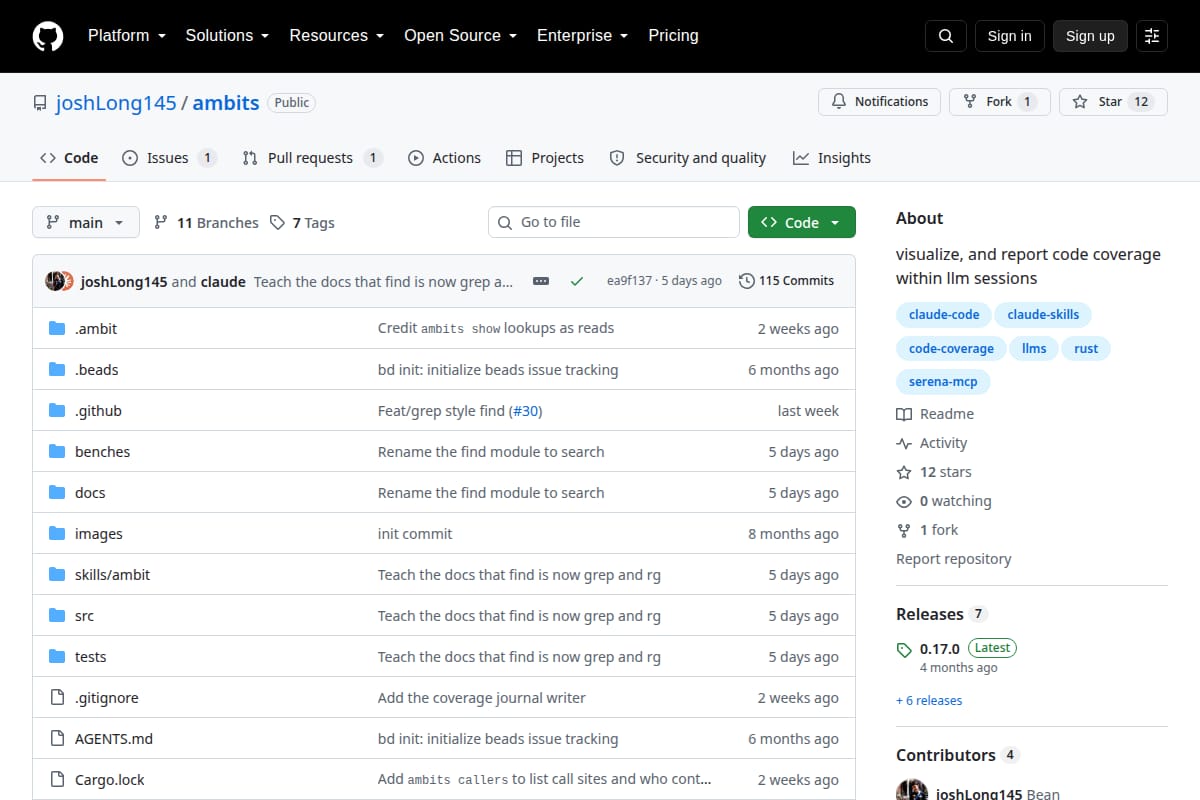
Task: View the 115 Commits history
Action: [x=786, y=281]
